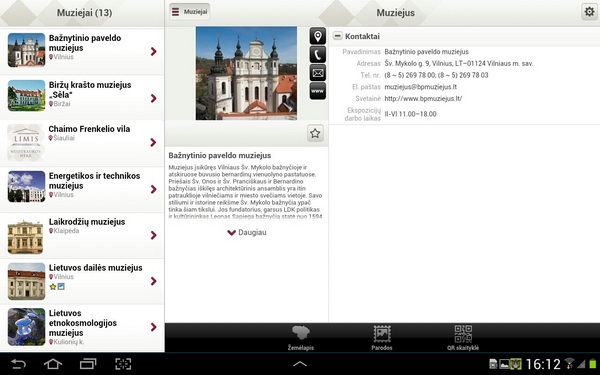Expand description with Daugiau
Screen dimensions: 600x375
247,232
